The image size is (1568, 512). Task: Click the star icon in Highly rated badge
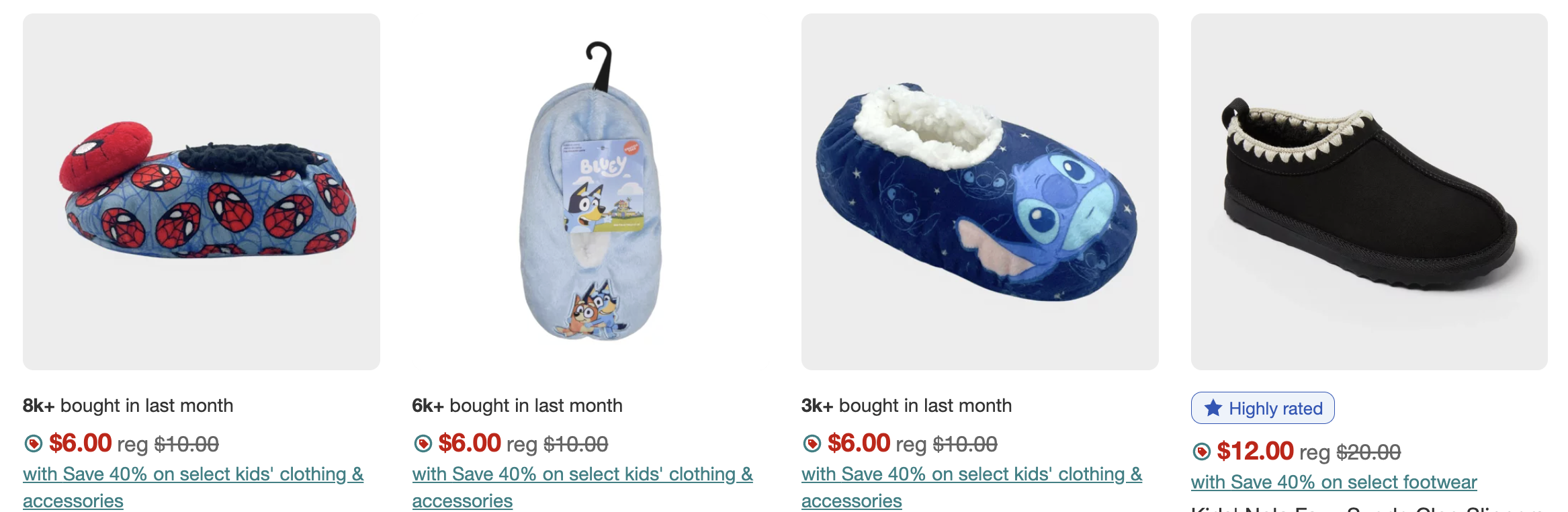pos(1213,408)
